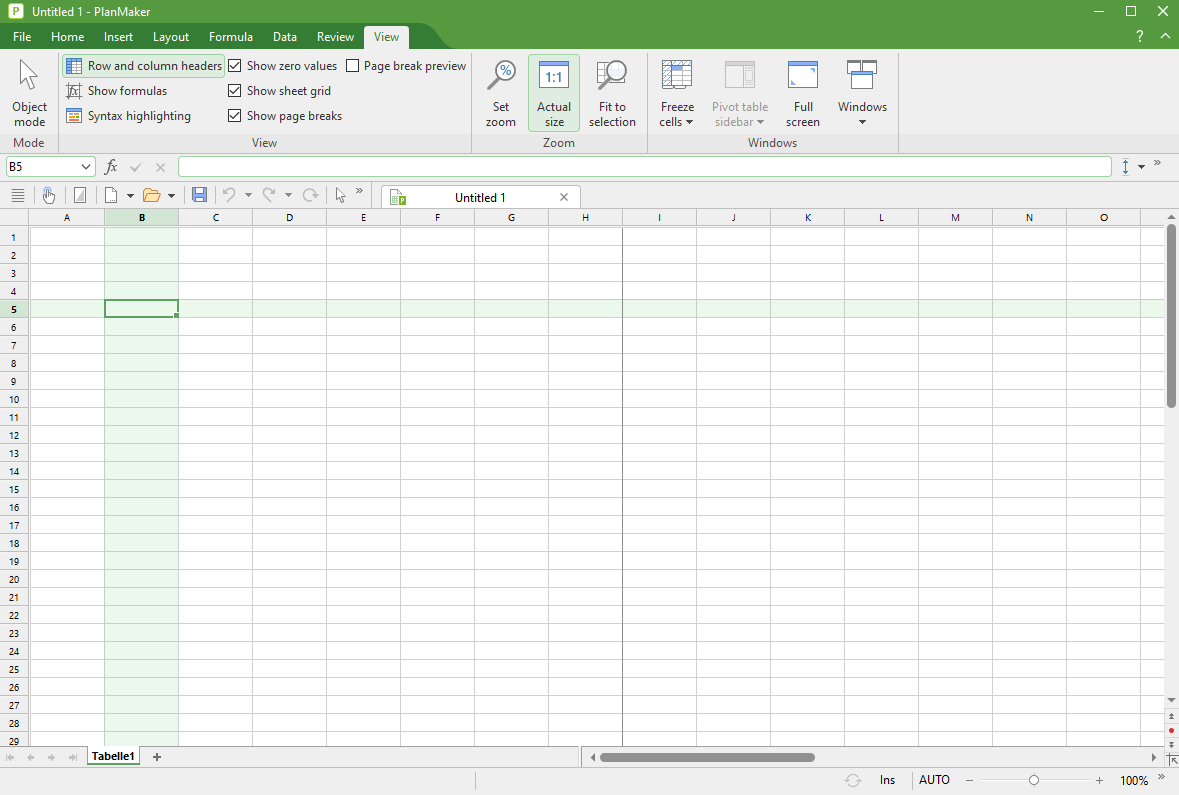Disable the Show sheet grid checkbox
Screen dimensions: 1179x795
(235, 91)
